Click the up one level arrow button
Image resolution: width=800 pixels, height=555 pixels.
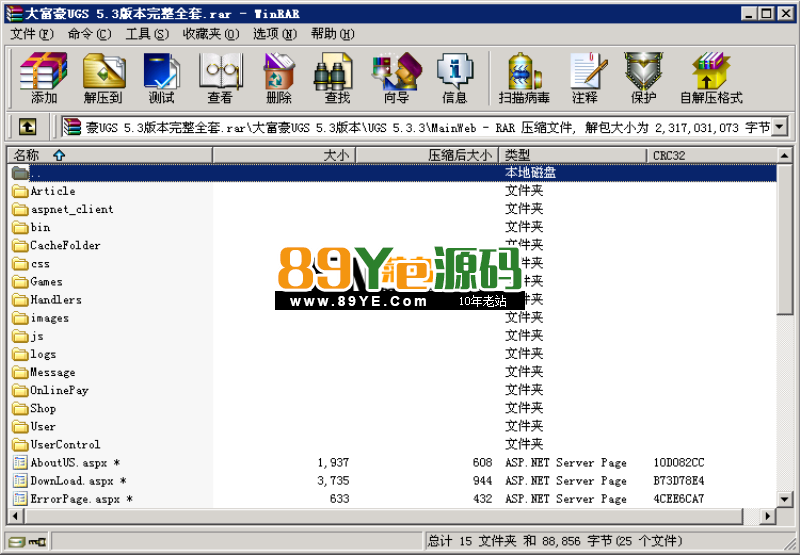(28, 127)
